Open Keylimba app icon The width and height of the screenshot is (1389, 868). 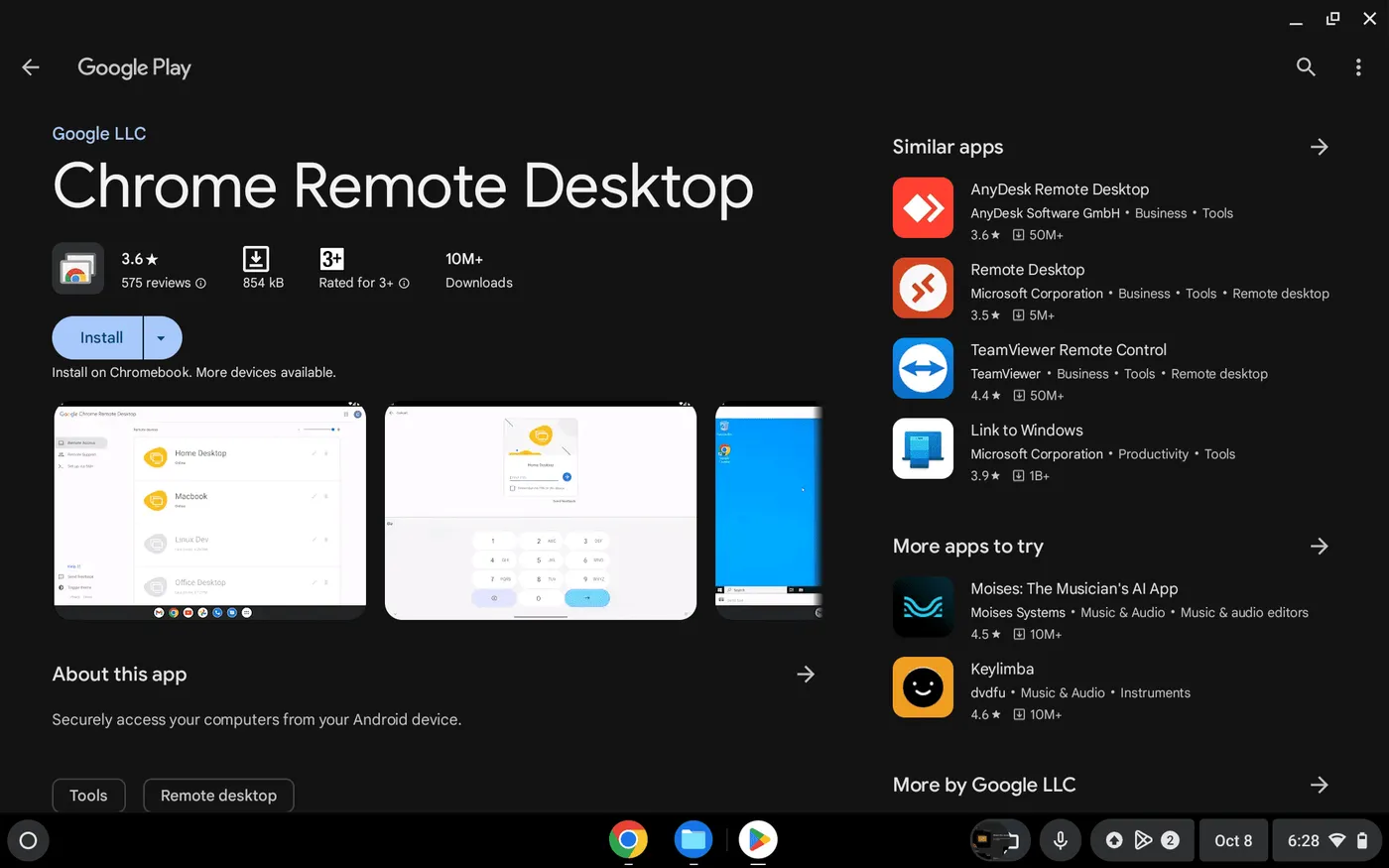(x=923, y=686)
